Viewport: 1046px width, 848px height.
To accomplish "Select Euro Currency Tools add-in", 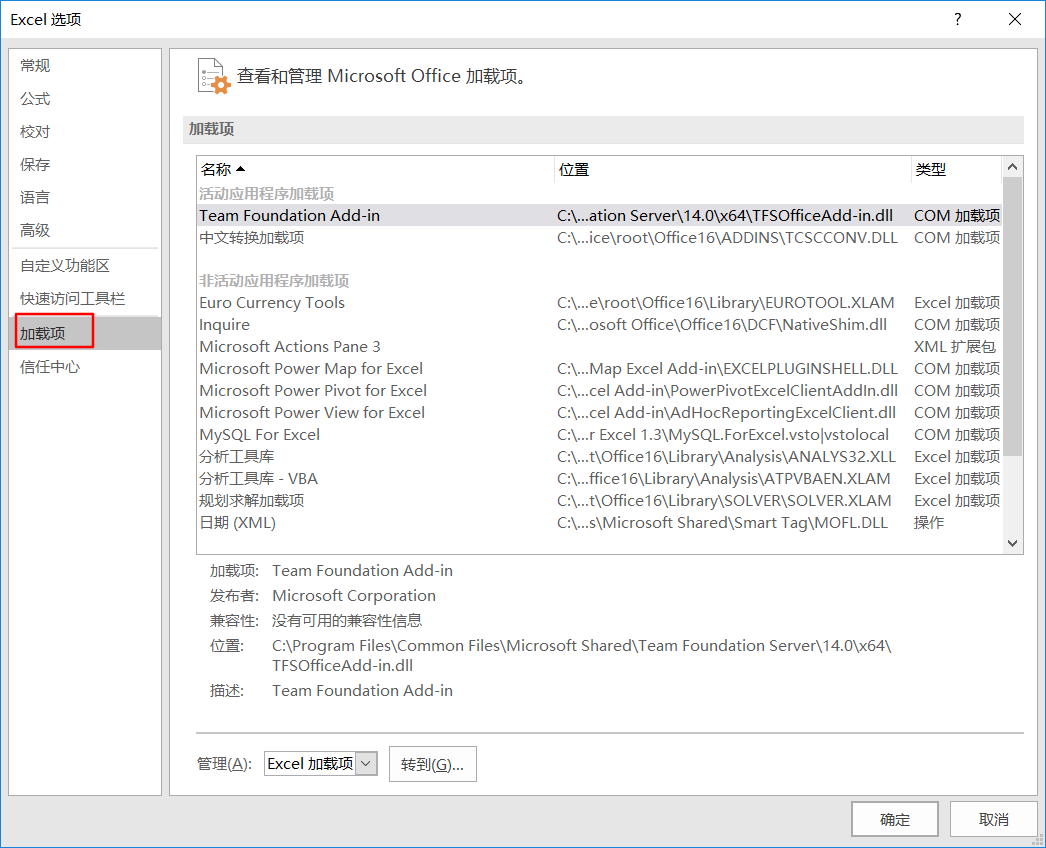I will click(x=600, y=302).
